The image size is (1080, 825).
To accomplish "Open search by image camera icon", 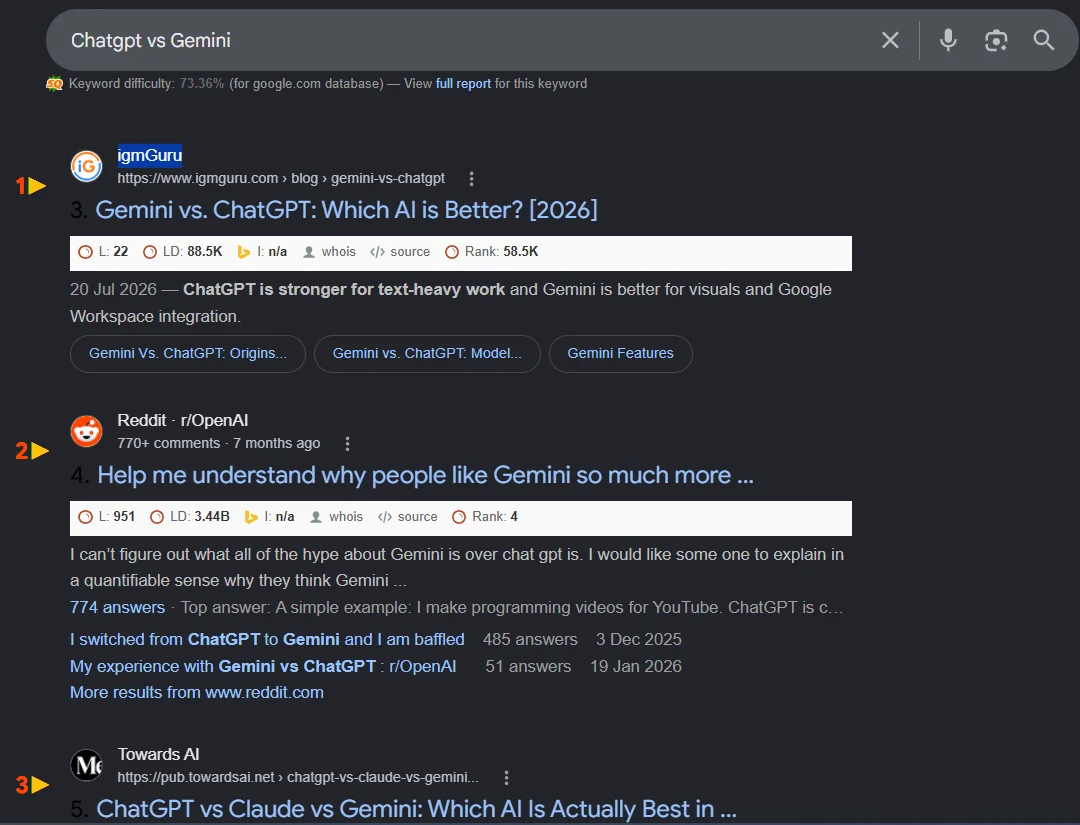I will [996, 41].
